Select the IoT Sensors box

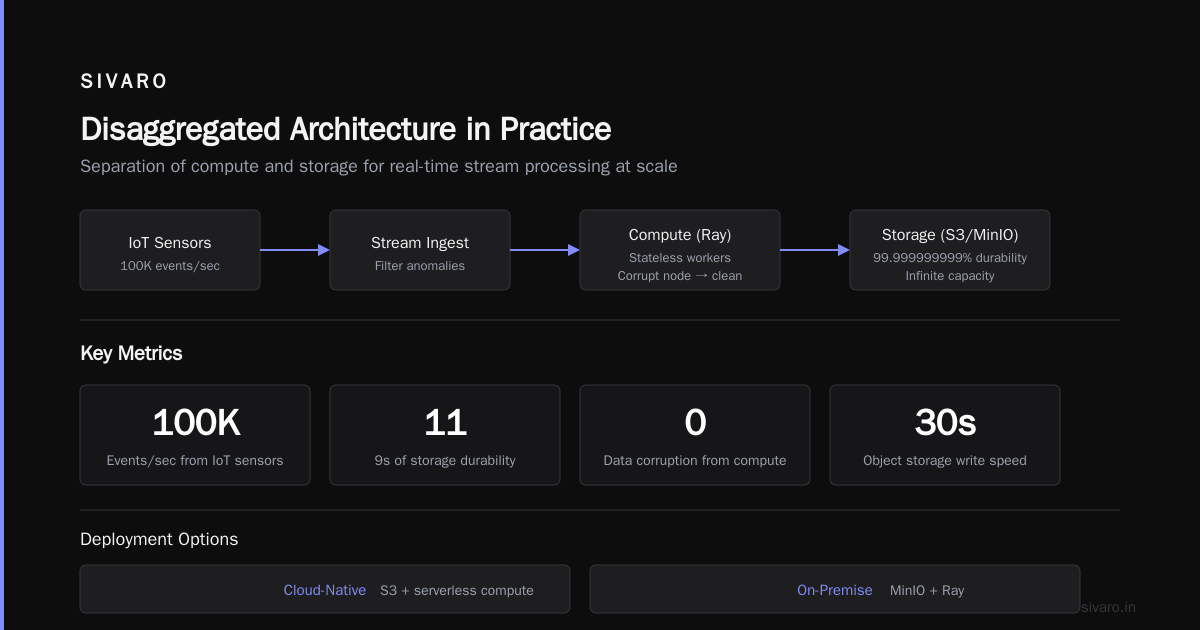point(170,250)
